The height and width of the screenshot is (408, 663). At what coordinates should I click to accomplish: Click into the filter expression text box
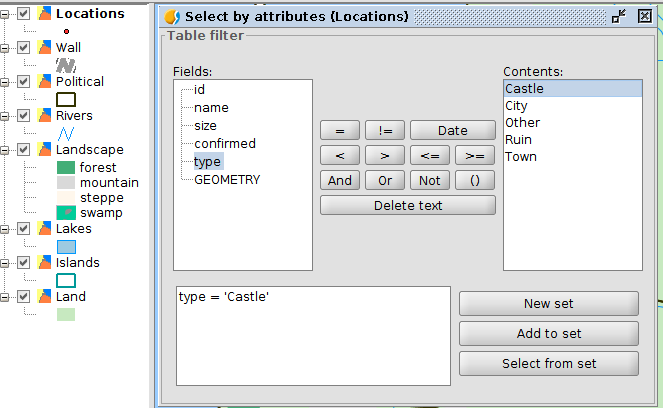311,335
